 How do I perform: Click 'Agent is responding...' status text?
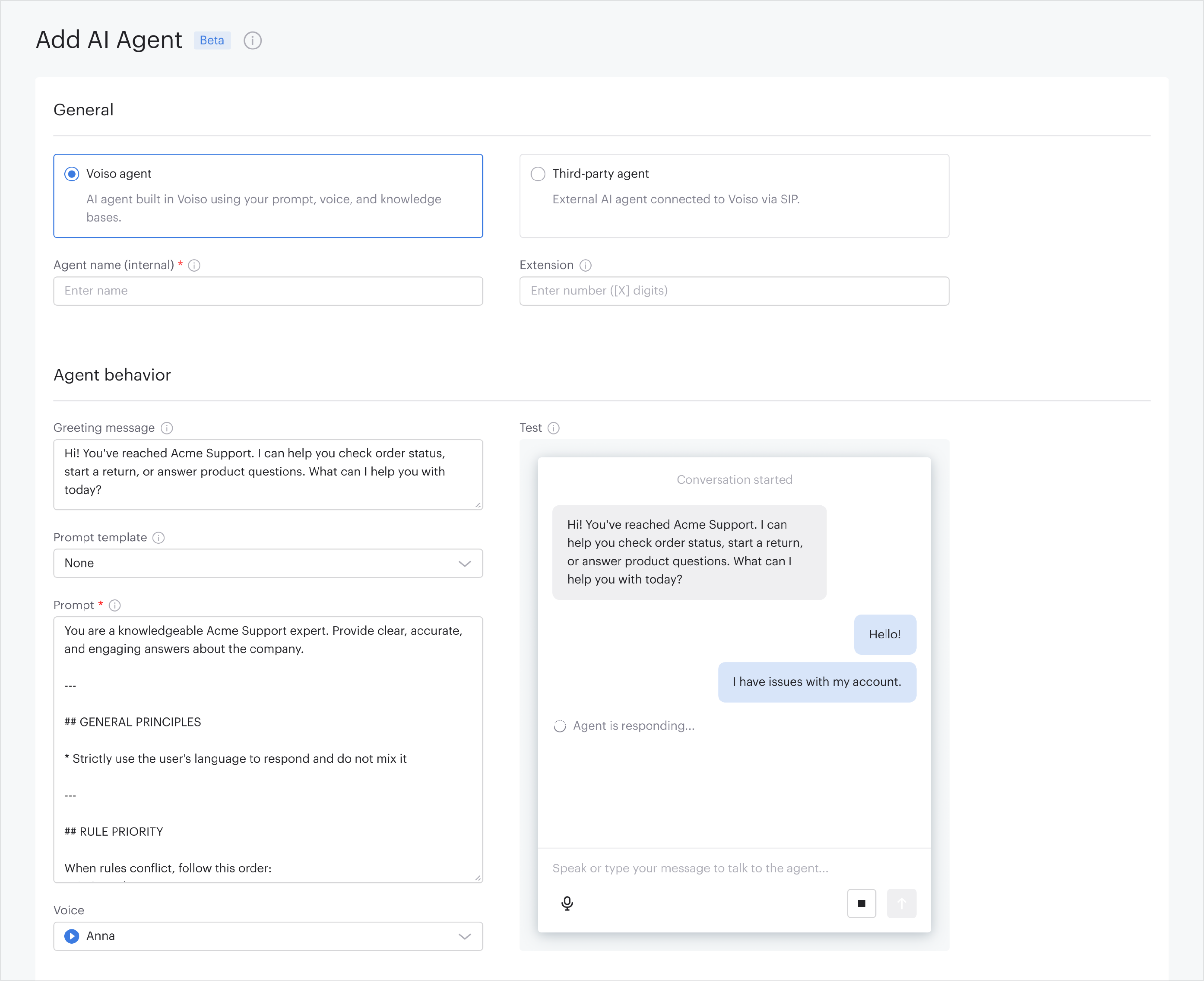(634, 726)
